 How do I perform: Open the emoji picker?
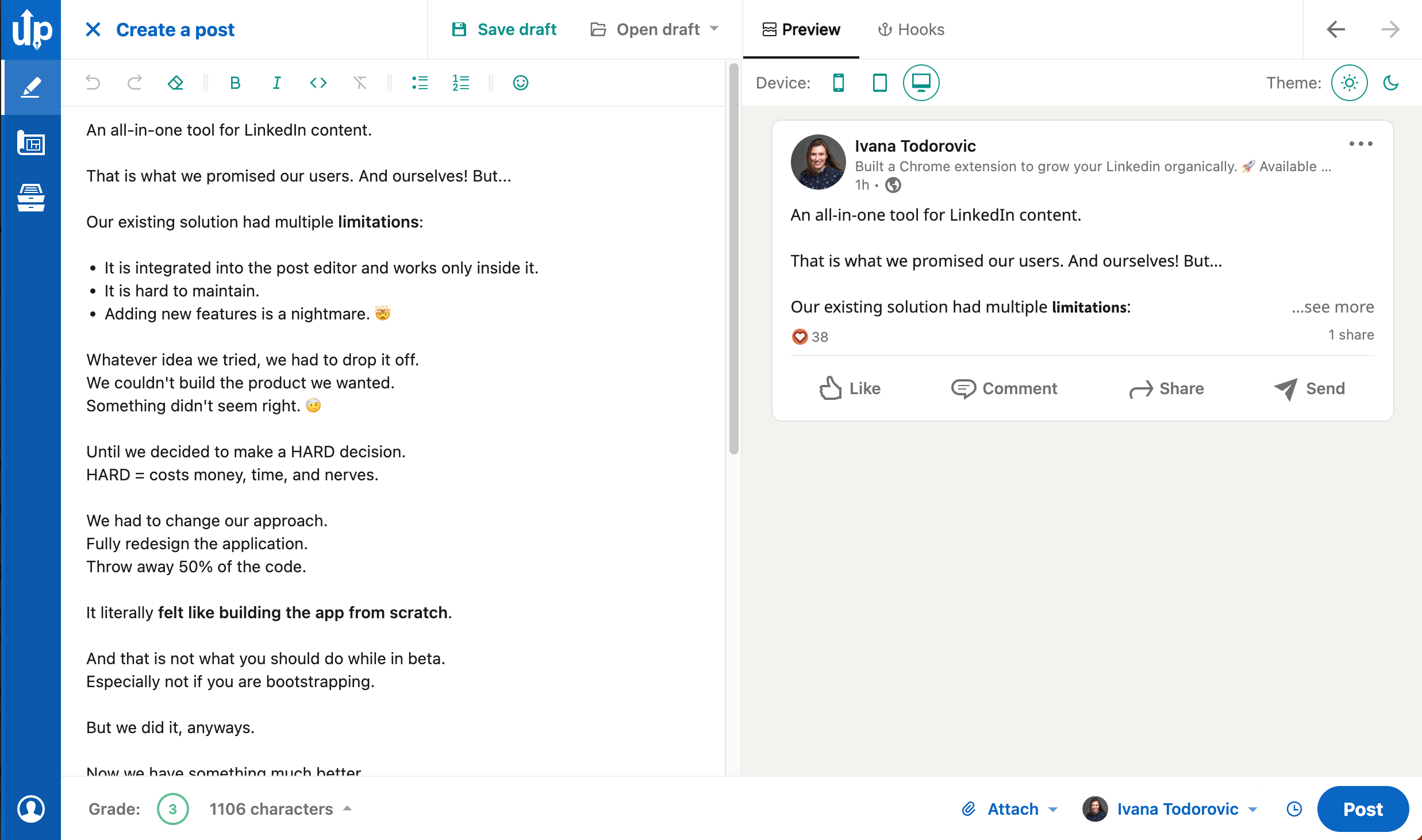click(521, 83)
